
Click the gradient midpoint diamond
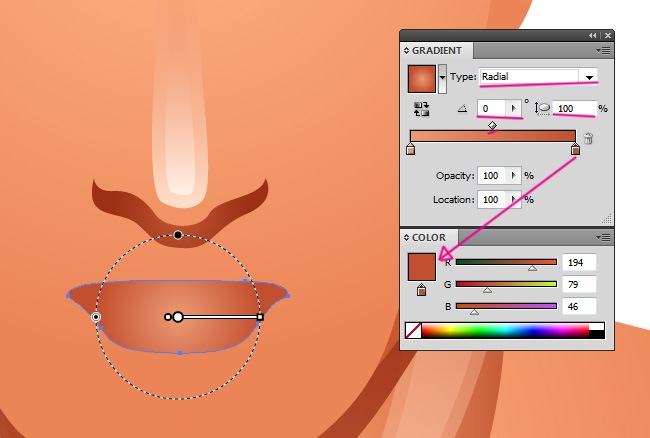[x=492, y=125]
